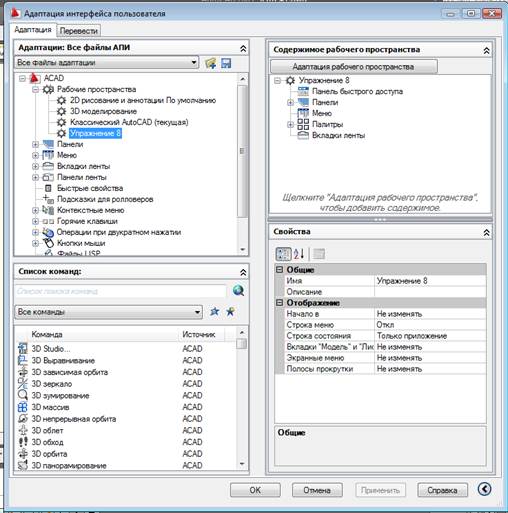Expand the Меню node in left tree
Image resolution: width=508 pixels, height=513 pixels.
pos(35,155)
